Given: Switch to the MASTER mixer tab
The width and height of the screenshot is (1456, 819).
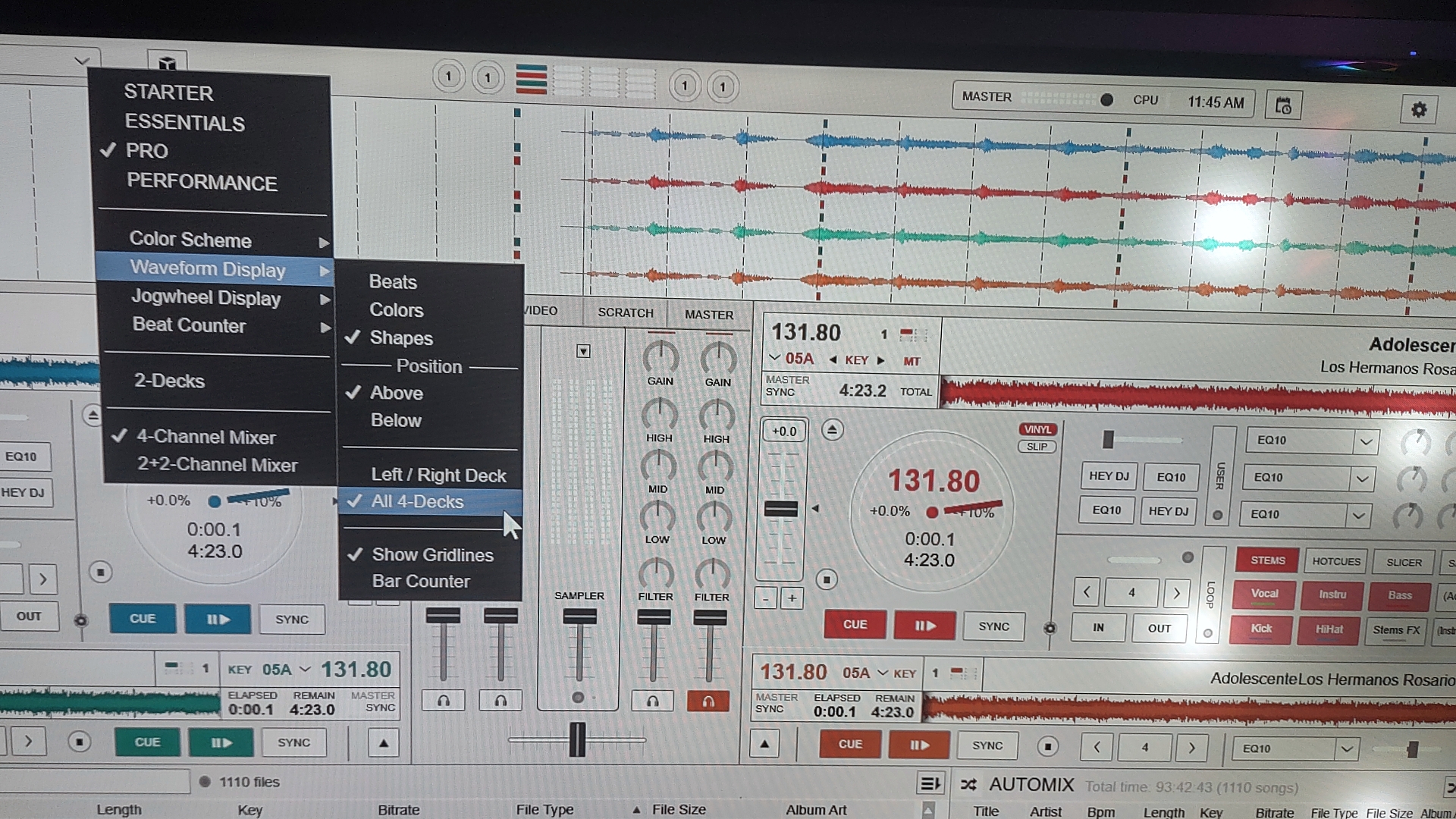Looking at the screenshot, I should tap(708, 315).
